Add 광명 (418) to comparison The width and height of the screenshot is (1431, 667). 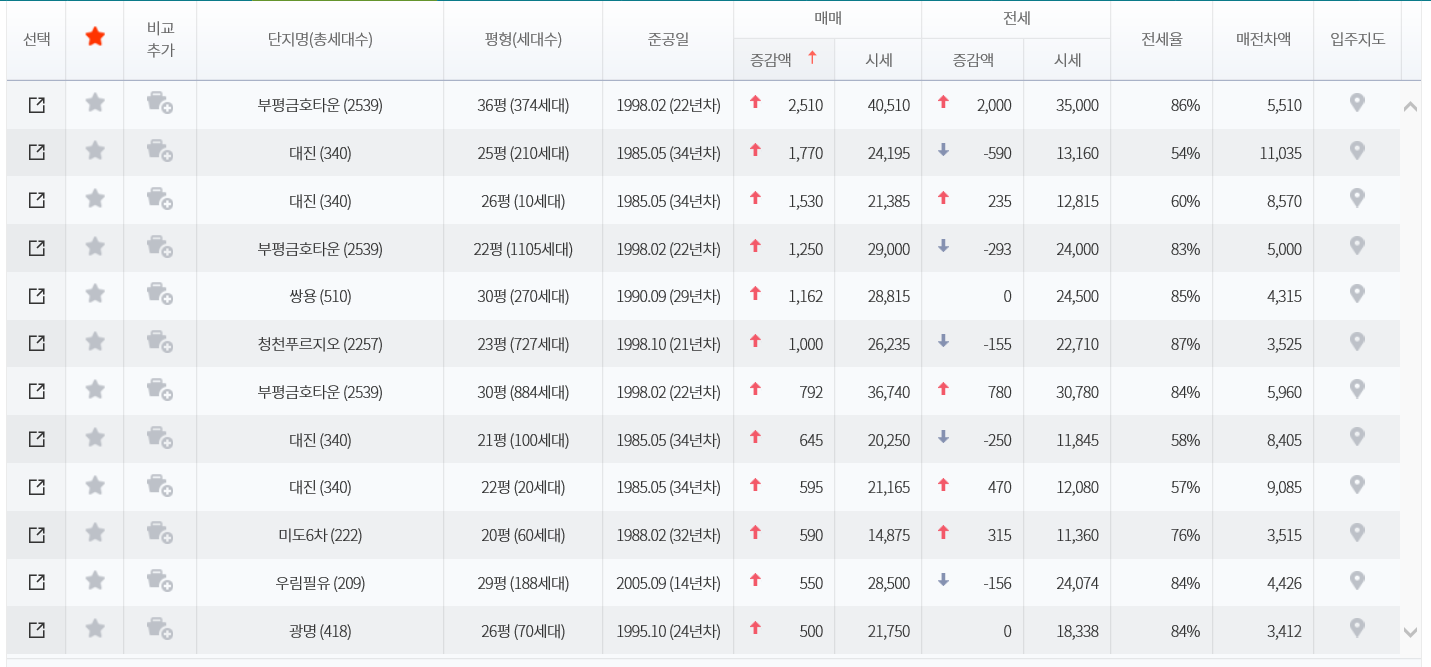coord(160,628)
